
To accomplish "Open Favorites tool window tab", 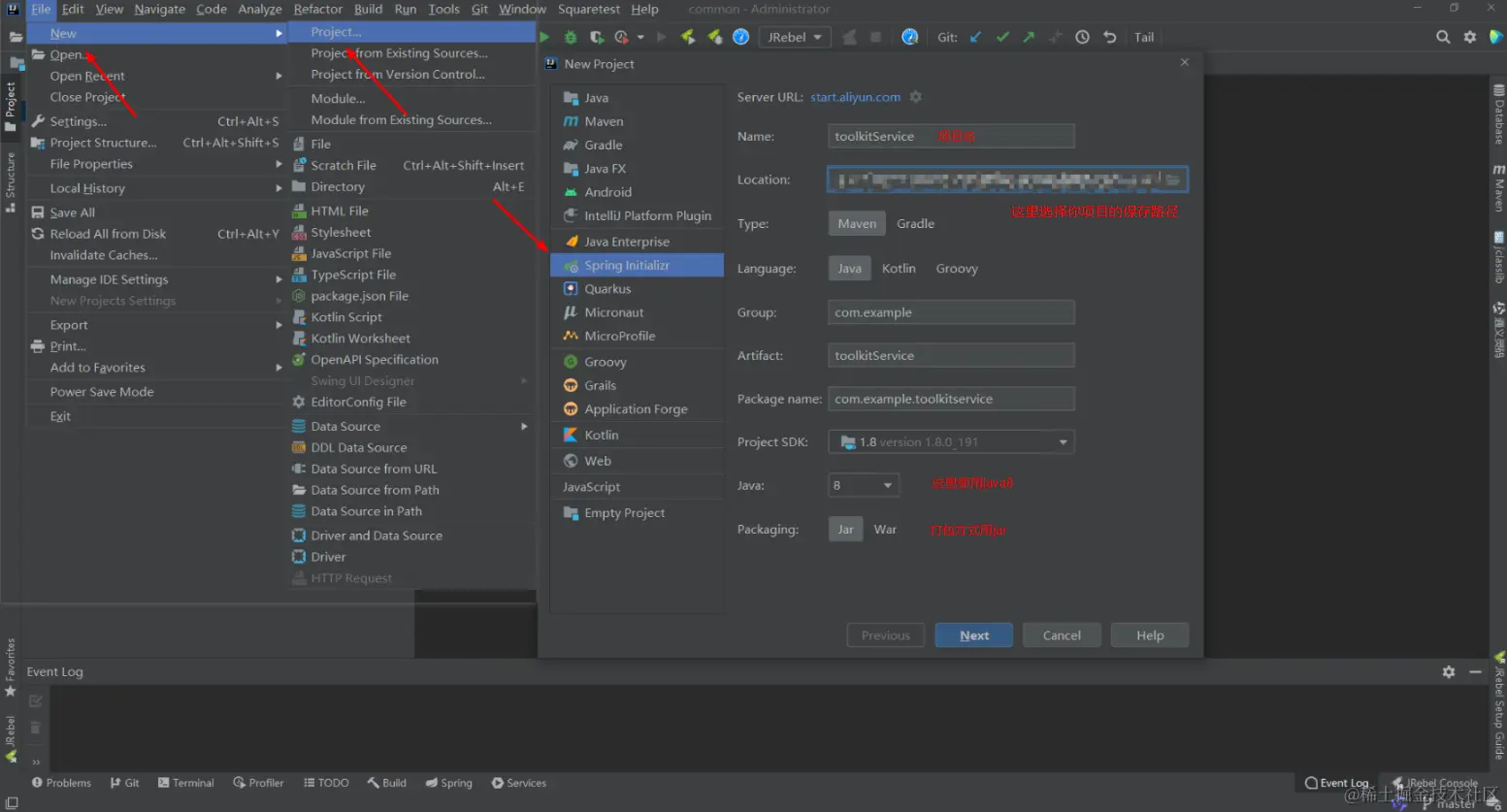I will point(11,667).
